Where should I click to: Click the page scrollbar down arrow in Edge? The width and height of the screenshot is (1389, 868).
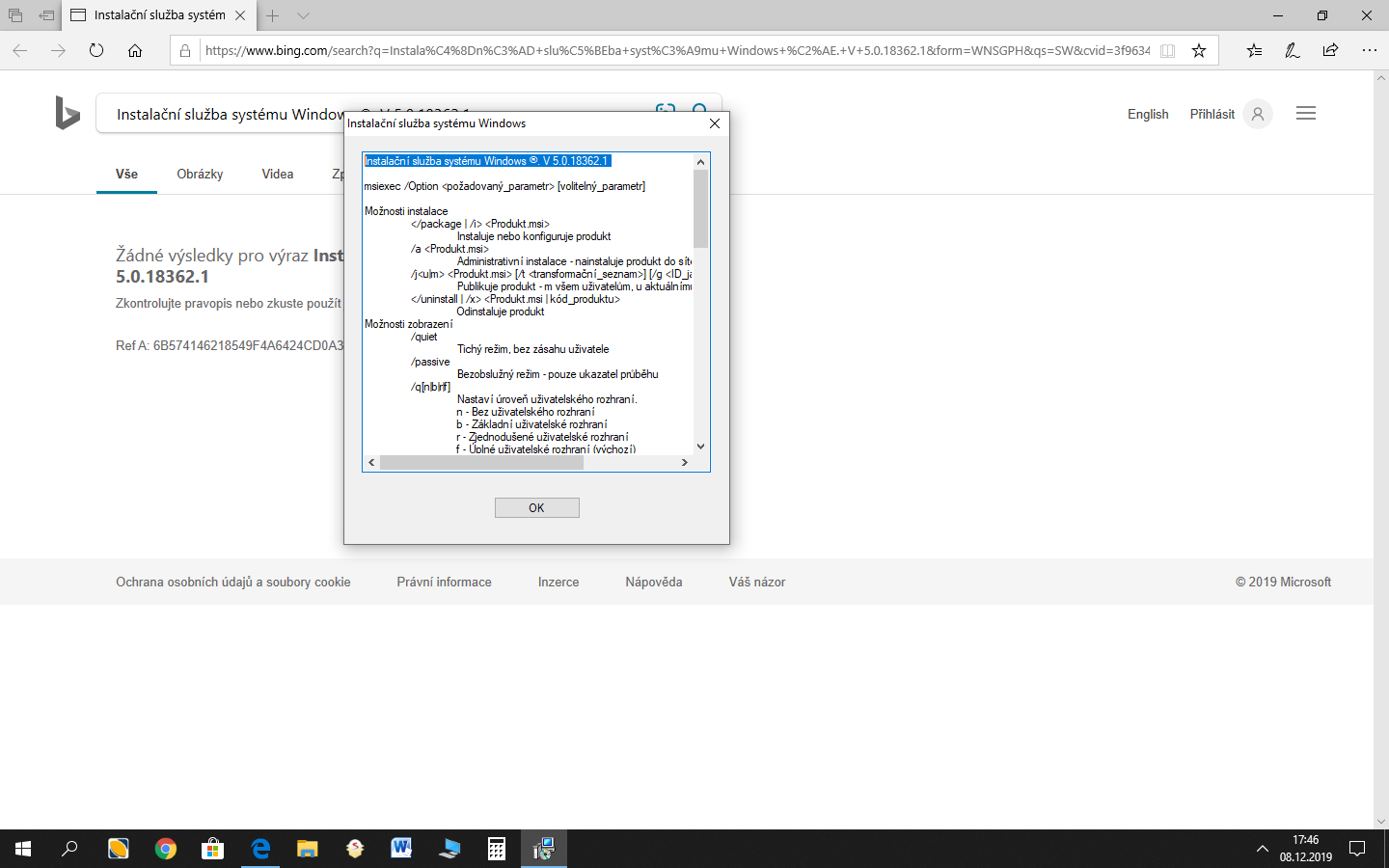click(x=1381, y=822)
